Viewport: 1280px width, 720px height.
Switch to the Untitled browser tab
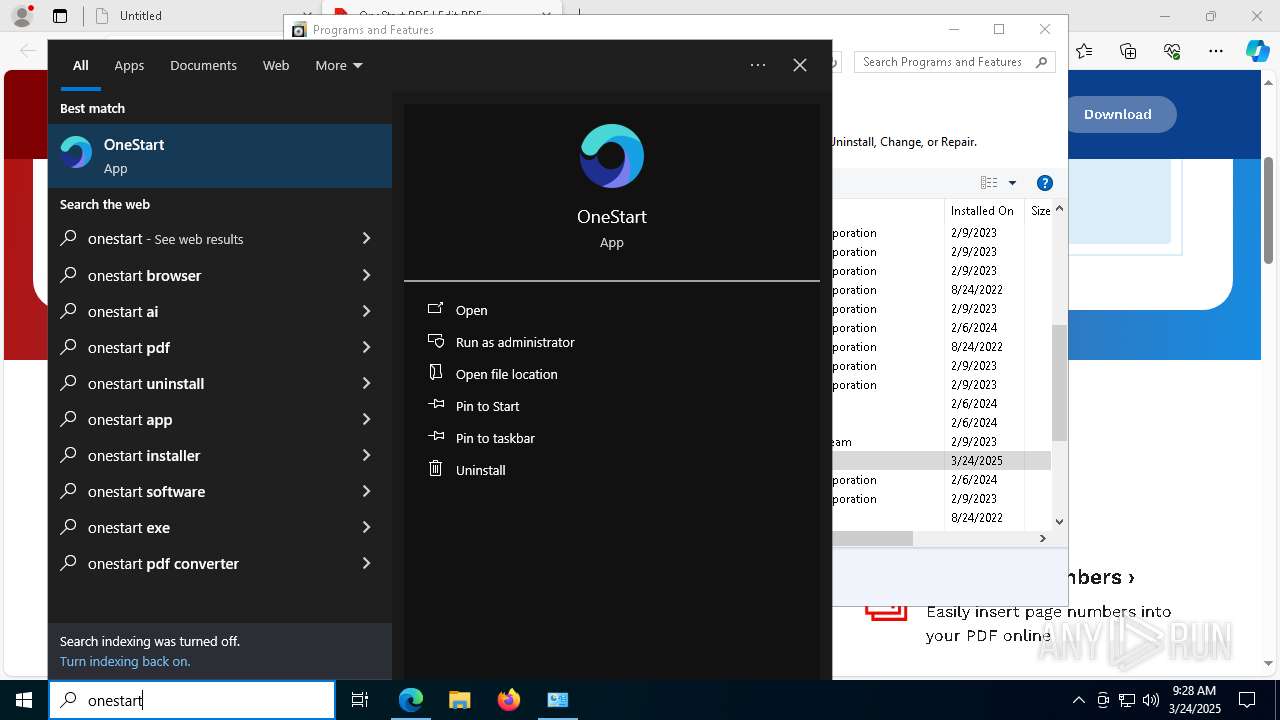(200, 16)
